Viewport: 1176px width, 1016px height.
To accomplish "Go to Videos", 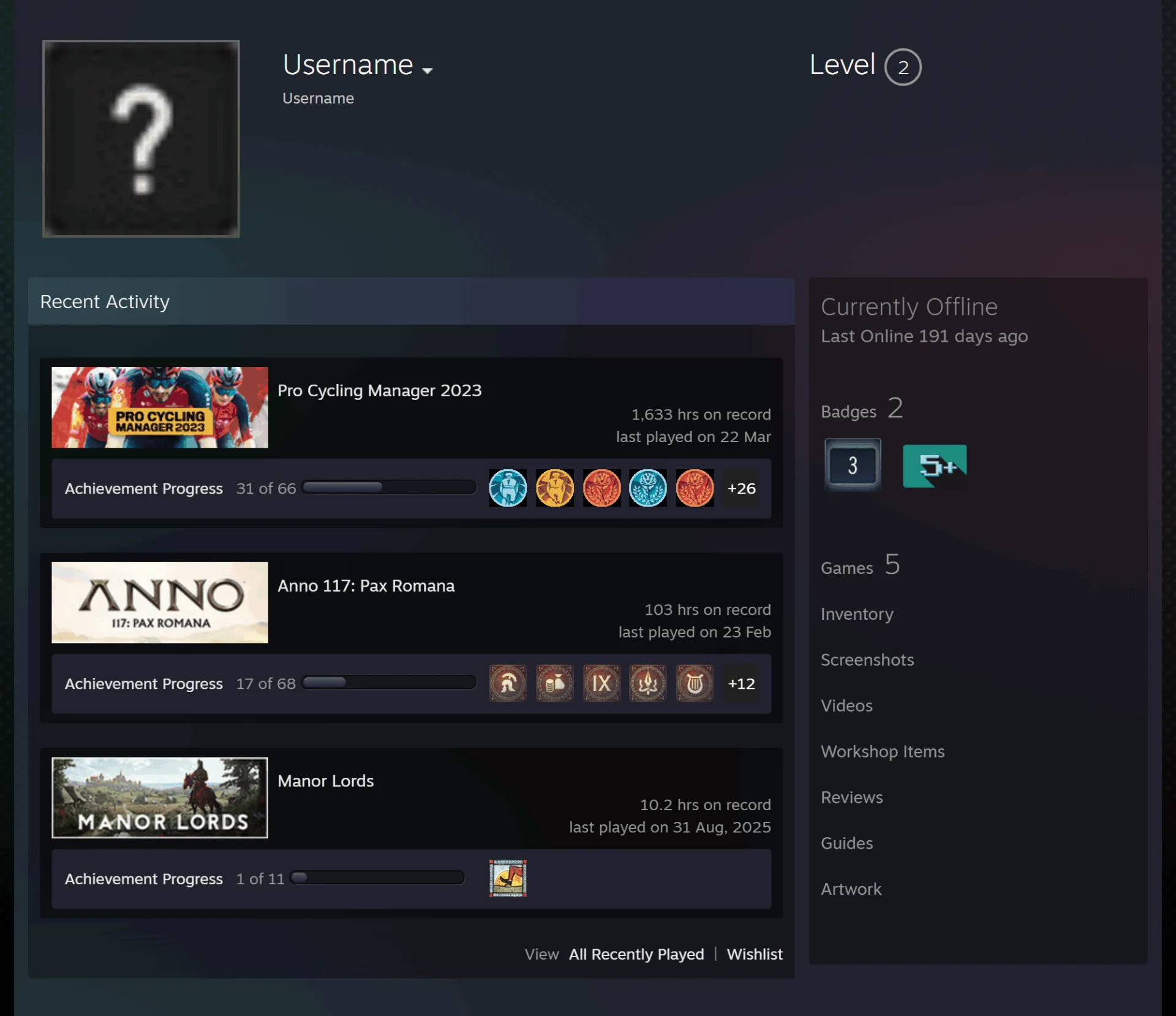I will click(846, 706).
